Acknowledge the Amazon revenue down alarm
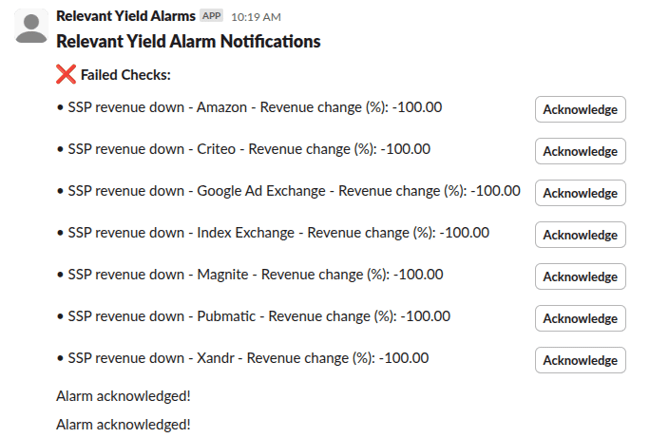650x438 pixels. 580,109
